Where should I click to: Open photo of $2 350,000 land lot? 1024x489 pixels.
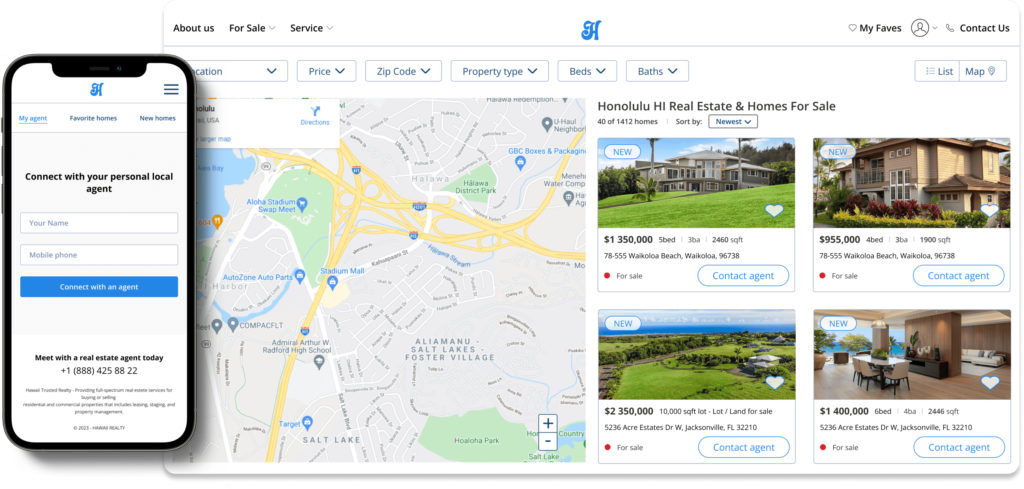697,355
